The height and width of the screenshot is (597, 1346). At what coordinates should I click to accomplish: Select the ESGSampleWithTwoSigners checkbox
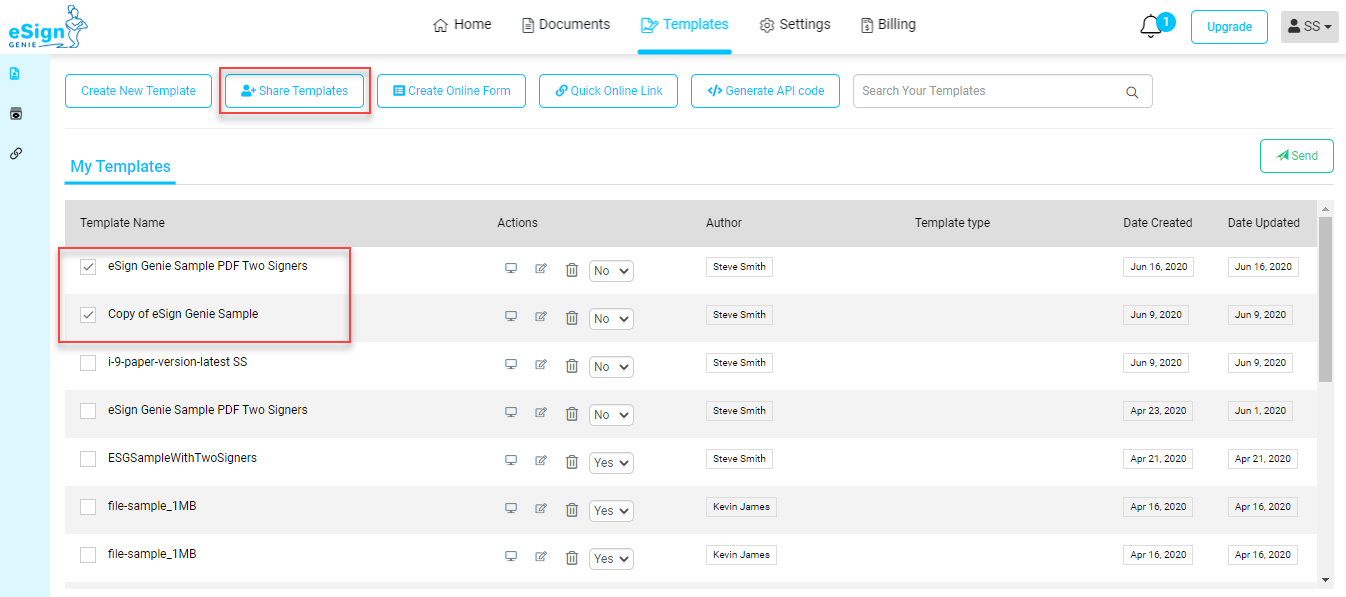[88, 459]
